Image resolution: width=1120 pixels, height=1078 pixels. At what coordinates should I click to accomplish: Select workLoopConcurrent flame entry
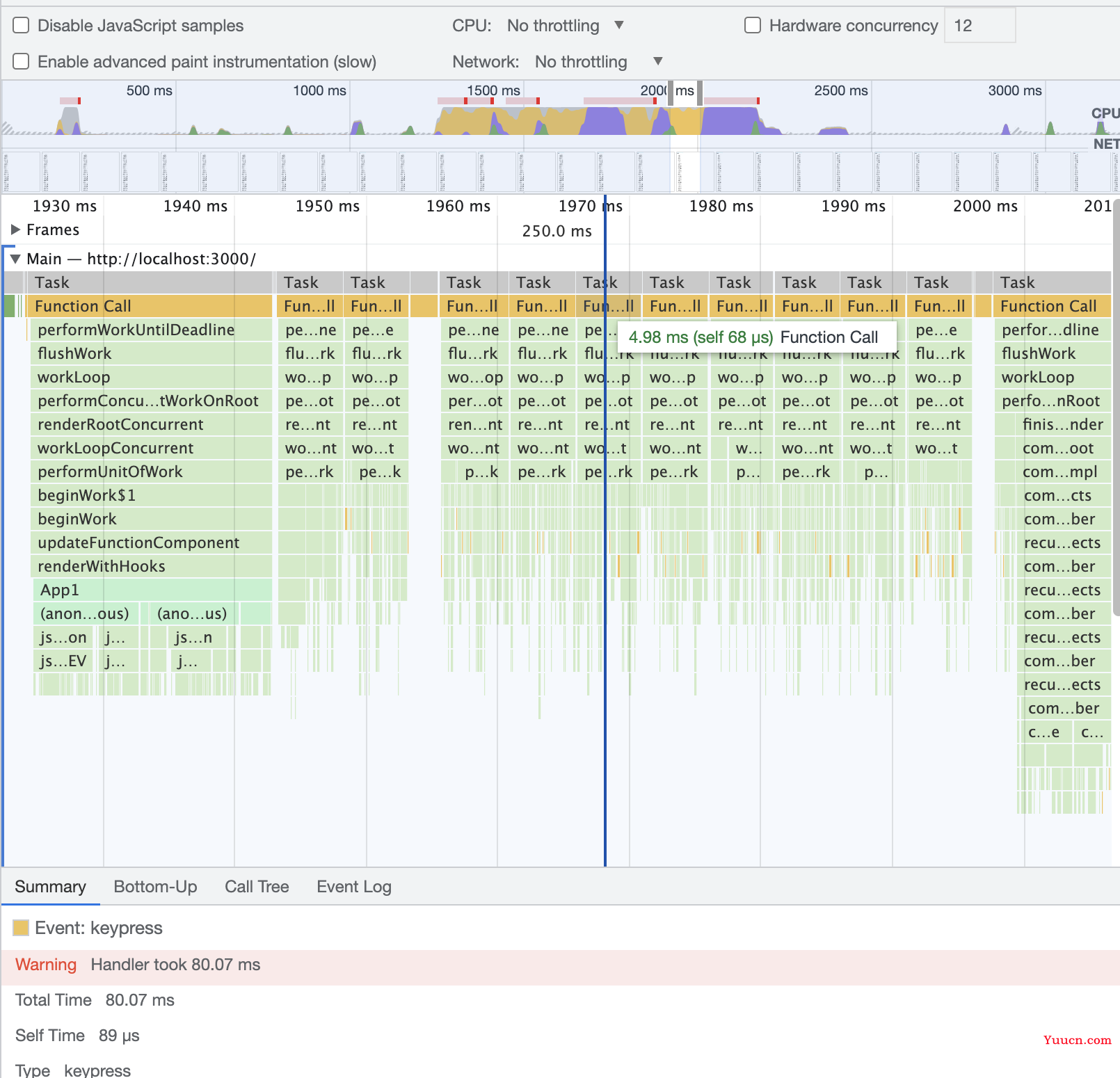click(x=151, y=448)
